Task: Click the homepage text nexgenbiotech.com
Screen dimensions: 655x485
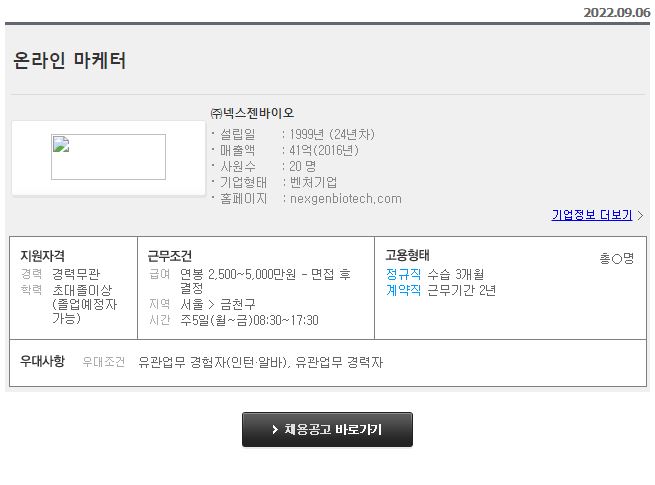Action: pos(345,198)
